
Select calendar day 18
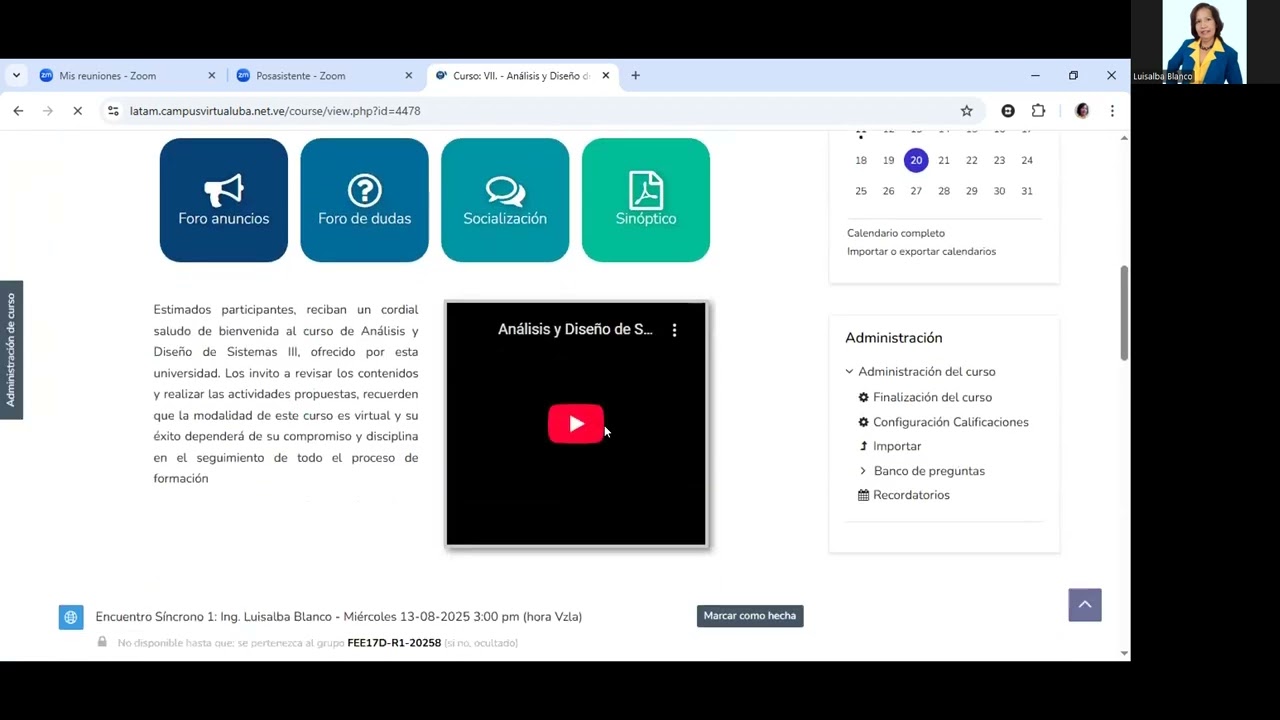pyautogui.click(x=861, y=160)
